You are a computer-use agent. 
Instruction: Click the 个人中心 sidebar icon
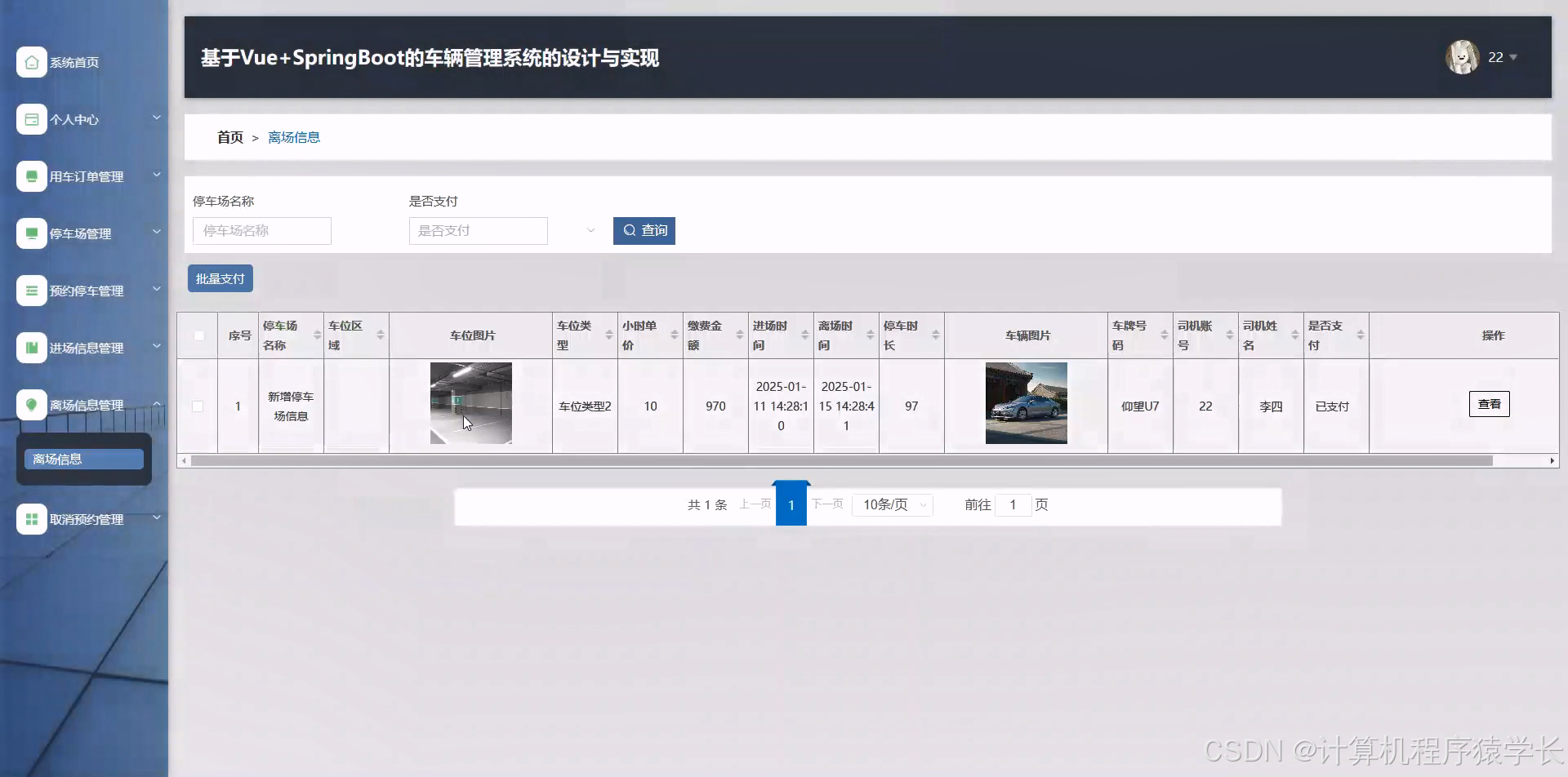[x=31, y=119]
